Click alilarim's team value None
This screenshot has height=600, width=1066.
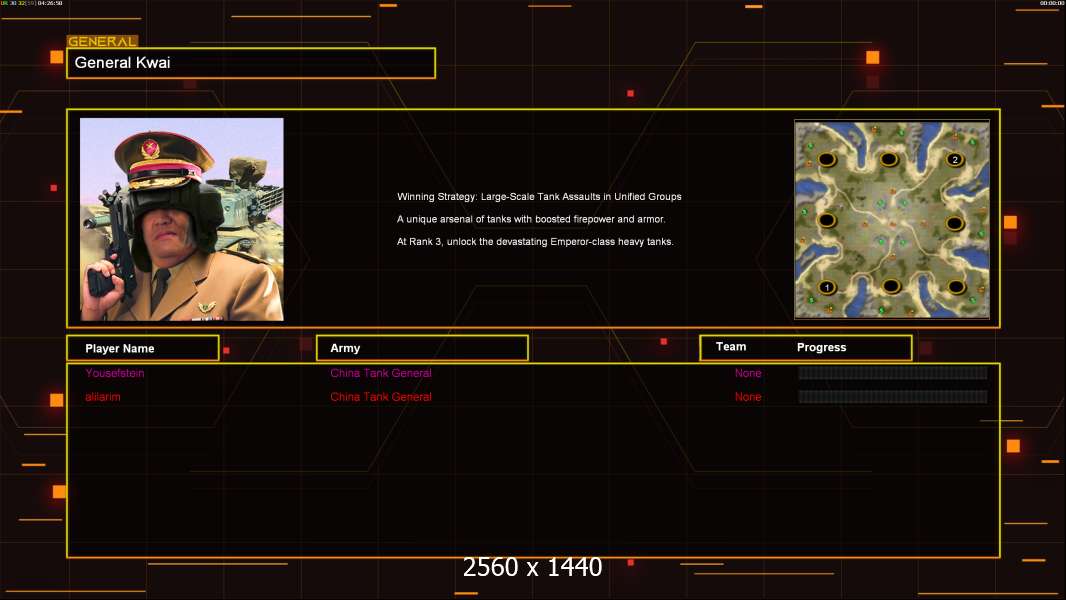[748, 397]
